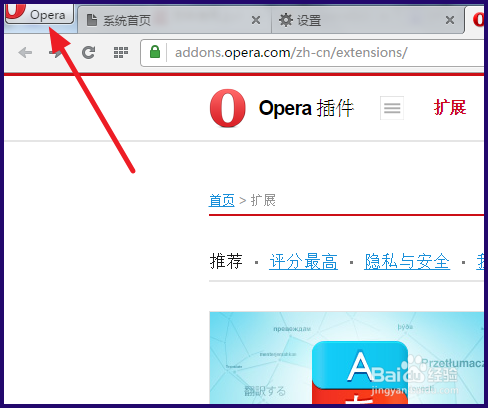488x408 pixels.
Task: Click the address bar showing addons.opera.com
Action: tap(312, 53)
